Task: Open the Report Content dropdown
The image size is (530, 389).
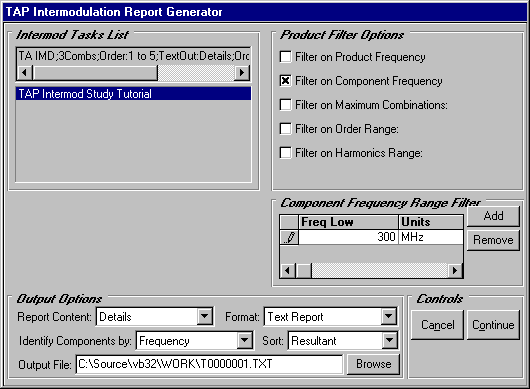Action: pyautogui.click(x=204, y=317)
